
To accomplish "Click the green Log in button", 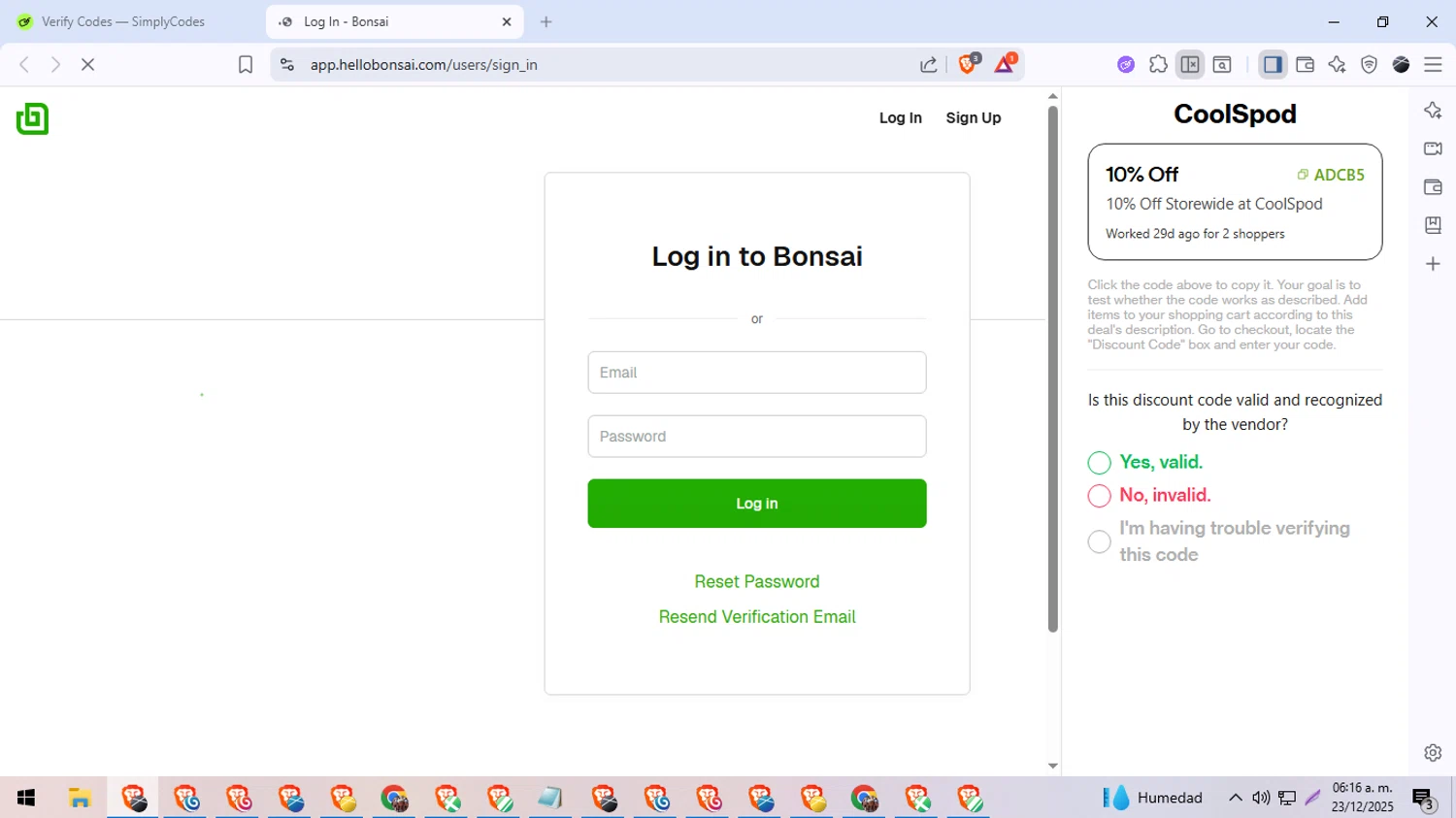I will click(757, 504).
